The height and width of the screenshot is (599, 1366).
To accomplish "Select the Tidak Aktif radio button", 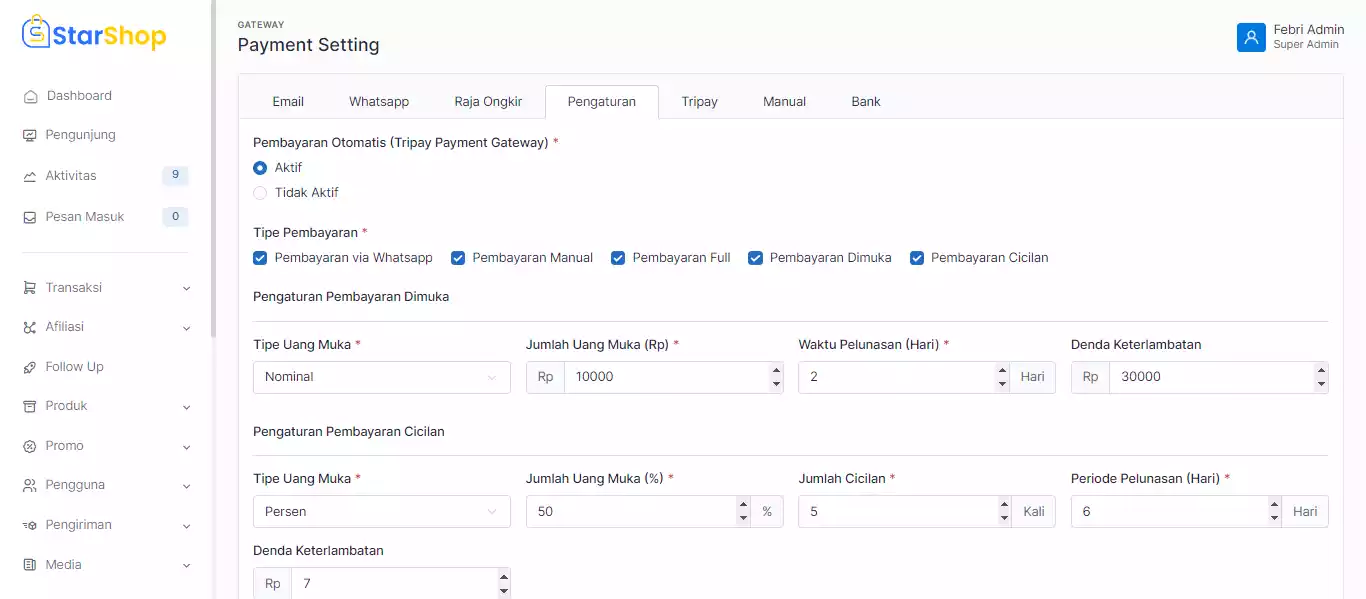I will 260,193.
